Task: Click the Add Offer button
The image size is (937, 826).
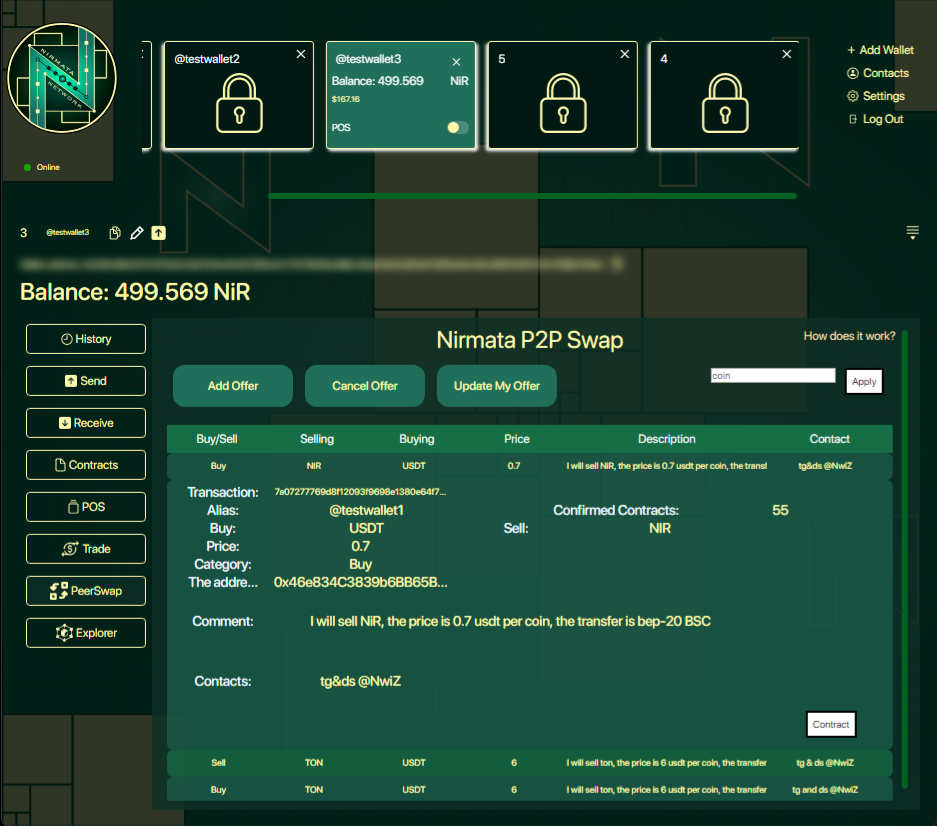Action: 233,386
